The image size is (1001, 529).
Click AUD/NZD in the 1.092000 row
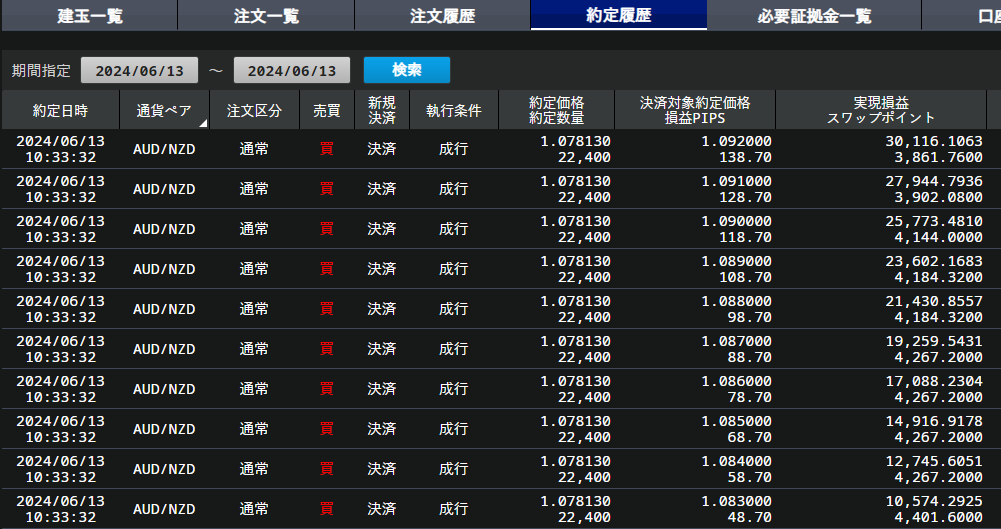[x=164, y=149]
